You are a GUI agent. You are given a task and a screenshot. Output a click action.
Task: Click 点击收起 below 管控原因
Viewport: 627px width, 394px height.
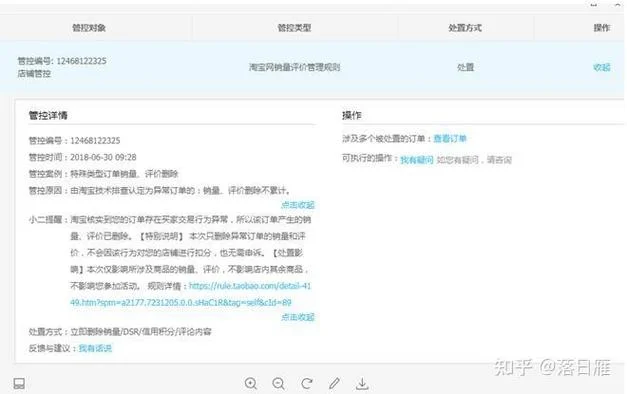tap(298, 205)
